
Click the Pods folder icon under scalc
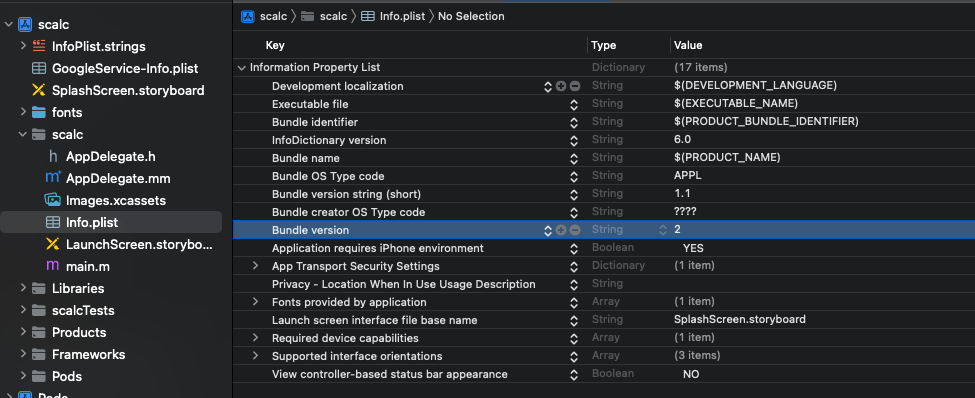[39, 376]
